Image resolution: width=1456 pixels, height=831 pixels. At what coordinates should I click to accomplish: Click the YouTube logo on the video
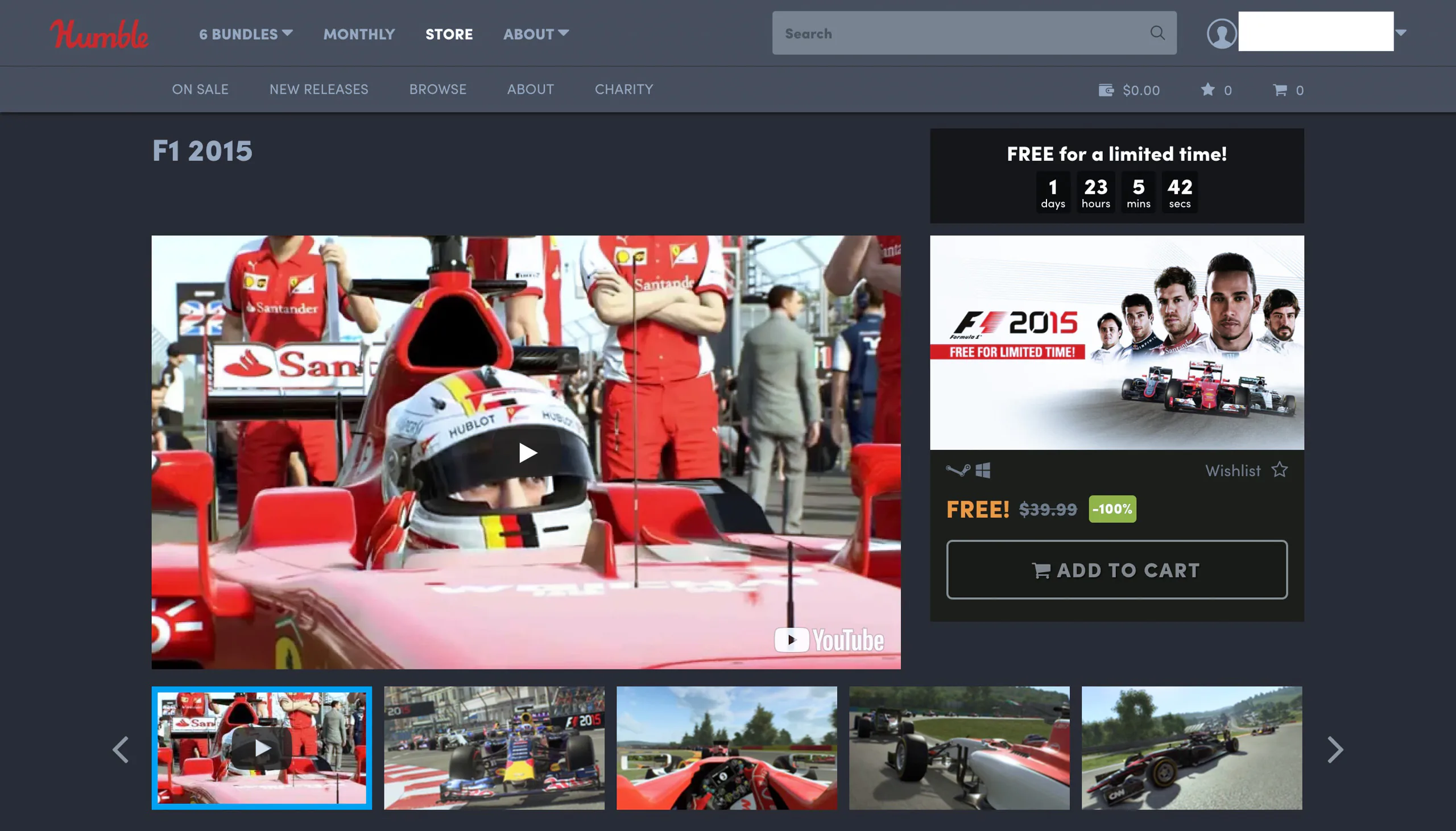[x=829, y=640]
